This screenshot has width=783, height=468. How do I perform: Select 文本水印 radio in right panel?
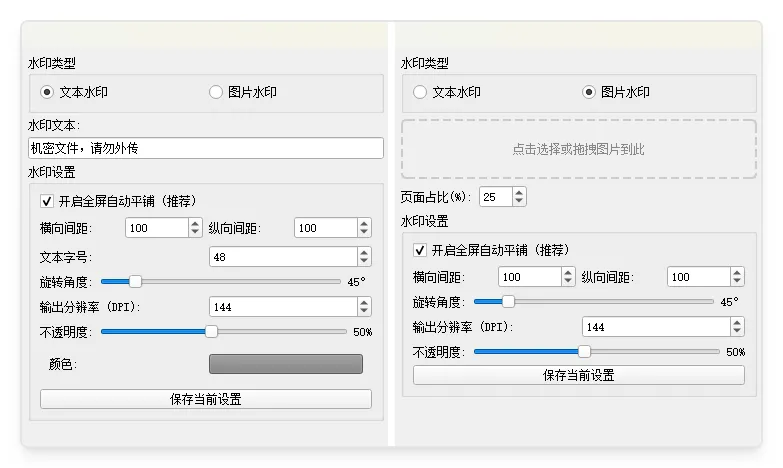tap(420, 92)
